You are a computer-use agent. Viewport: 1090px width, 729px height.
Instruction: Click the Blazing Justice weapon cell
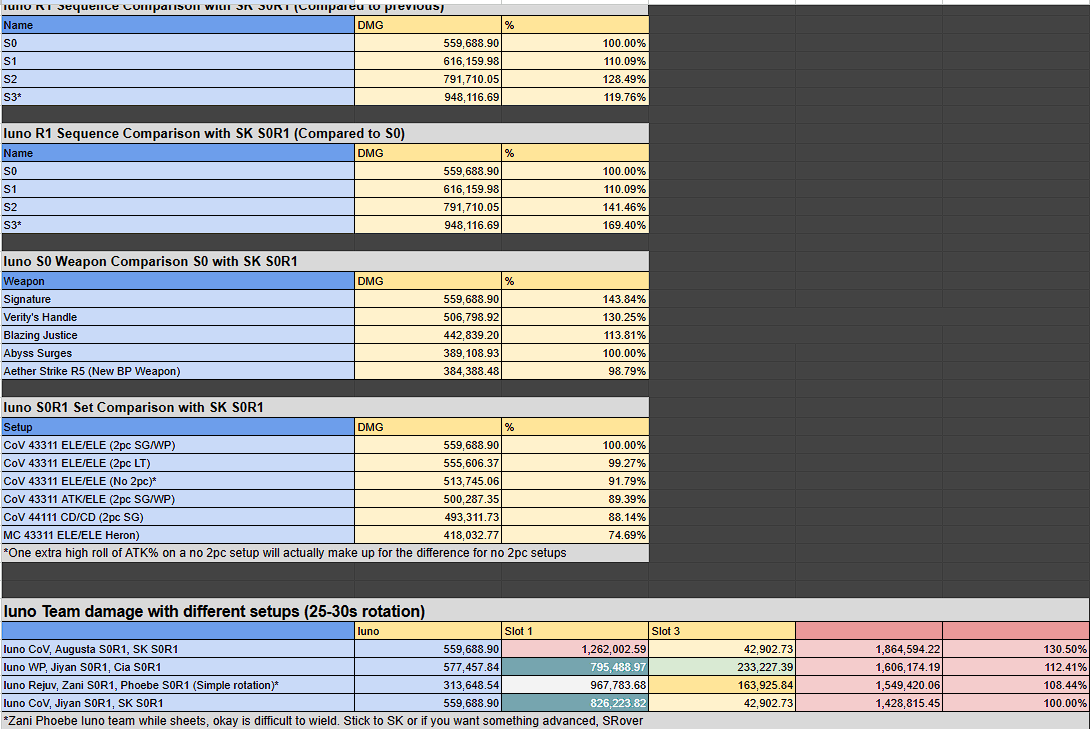pos(178,335)
